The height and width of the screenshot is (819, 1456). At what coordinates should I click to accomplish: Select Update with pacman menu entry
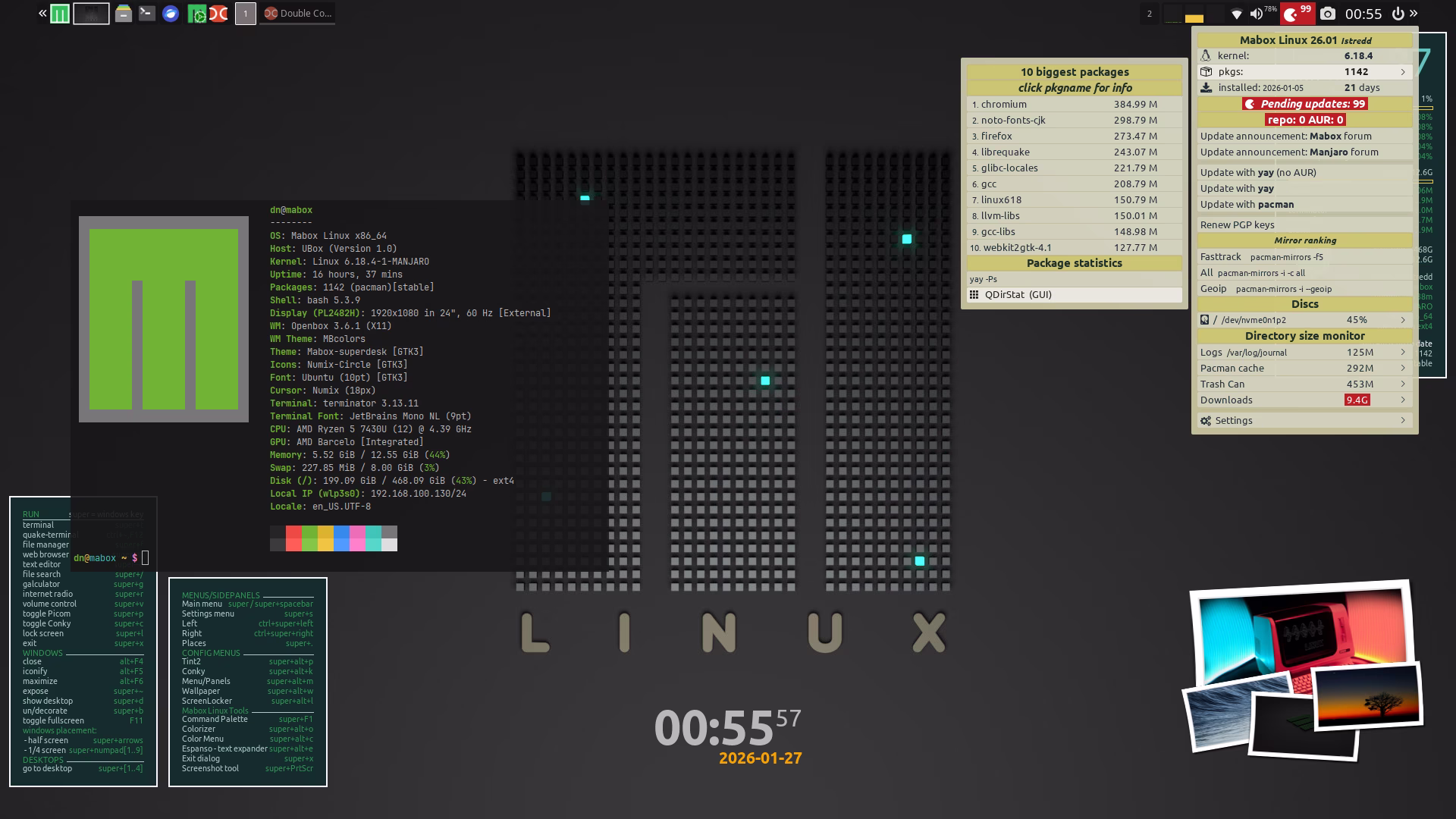1247,205
